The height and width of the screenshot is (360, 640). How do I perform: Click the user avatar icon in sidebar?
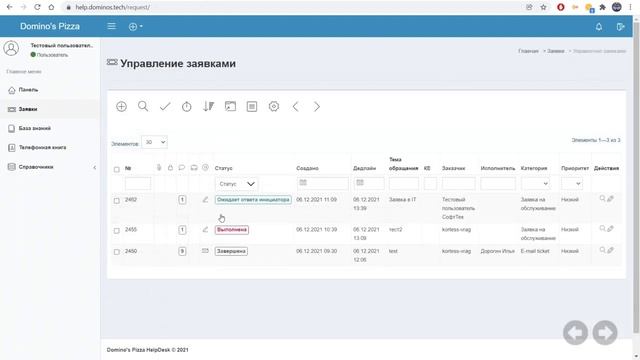11,49
